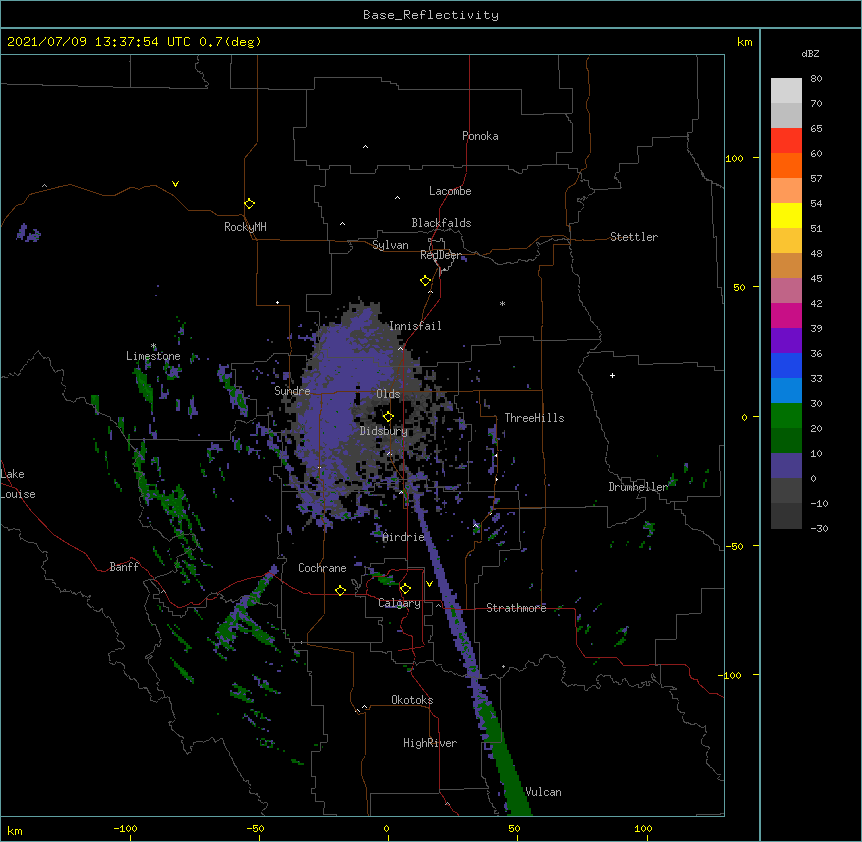Click the yellow diamond marker above Calgary label
Viewport: 862px width, 842px height.
click(x=405, y=589)
